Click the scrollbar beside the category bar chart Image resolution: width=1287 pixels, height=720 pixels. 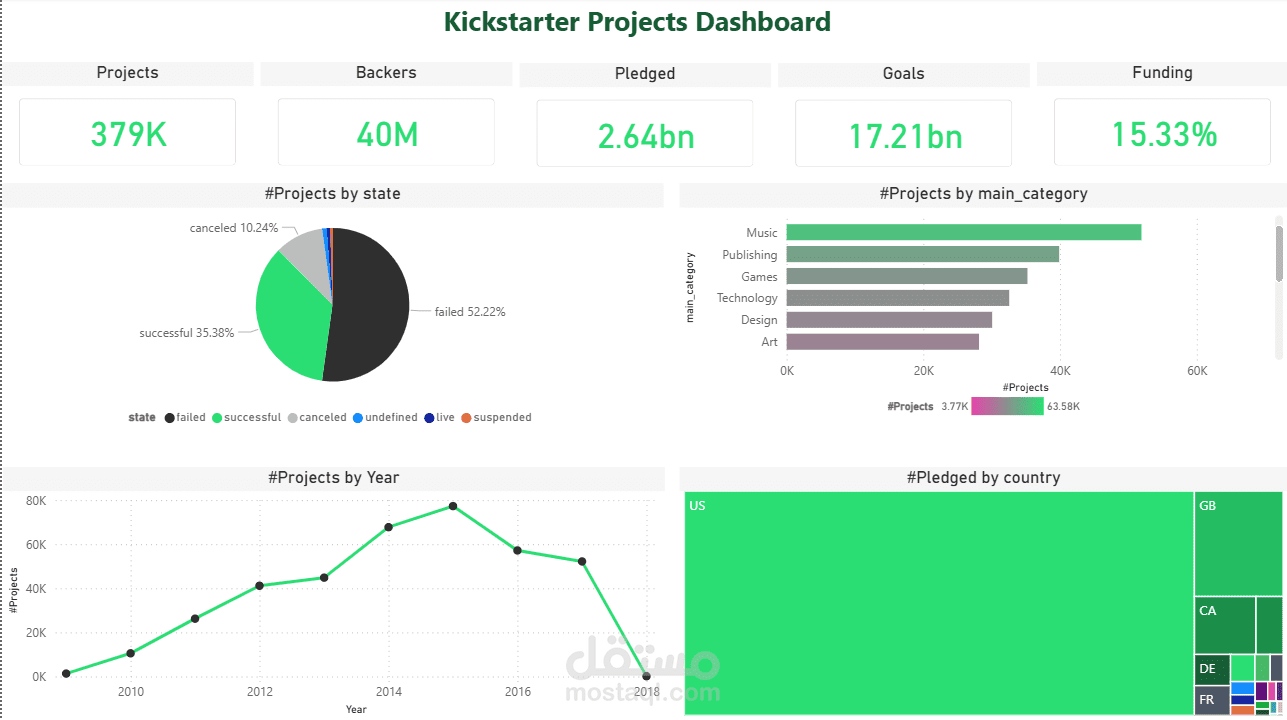[x=1278, y=250]
